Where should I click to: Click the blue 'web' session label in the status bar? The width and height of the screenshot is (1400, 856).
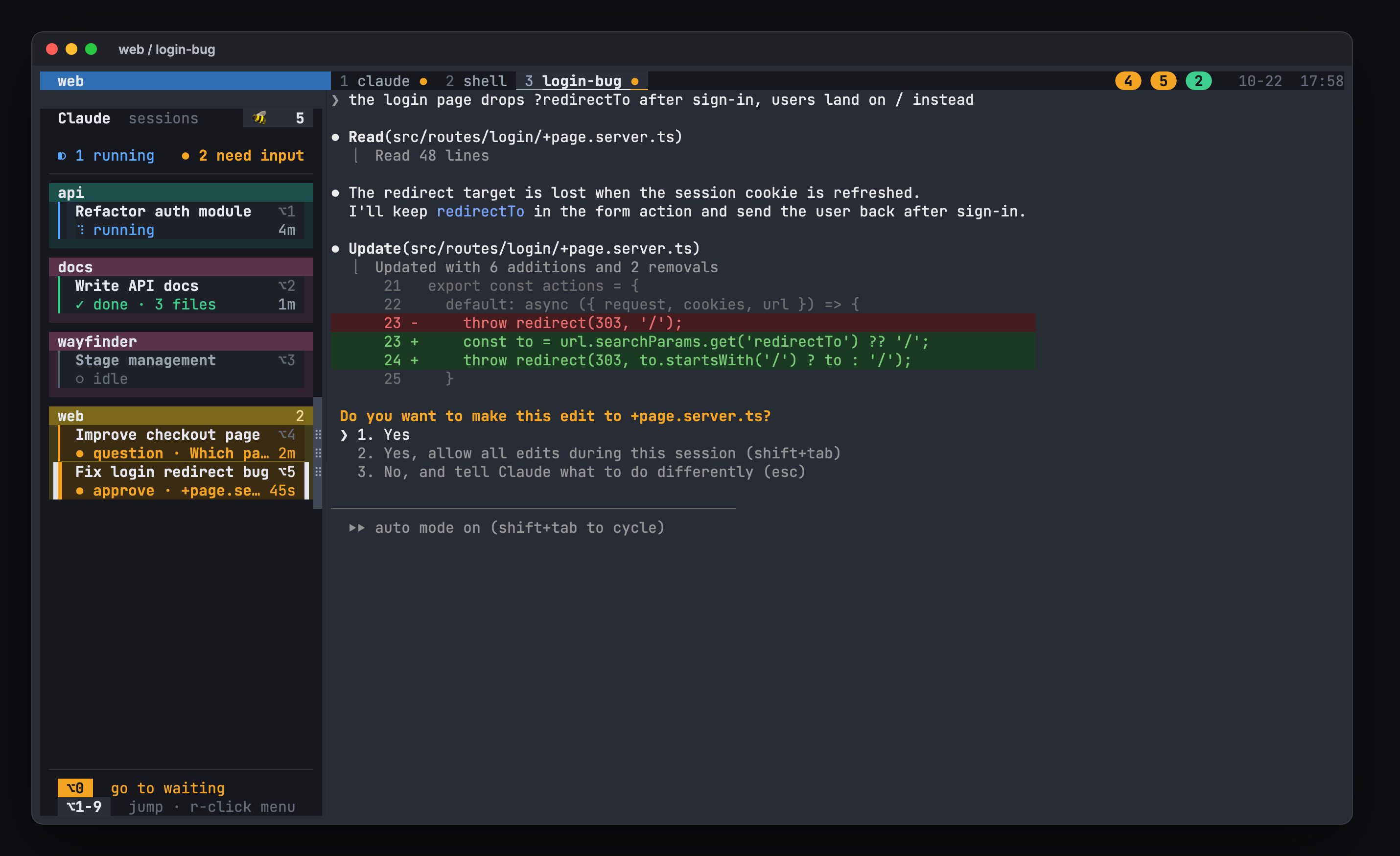(185, 81)
